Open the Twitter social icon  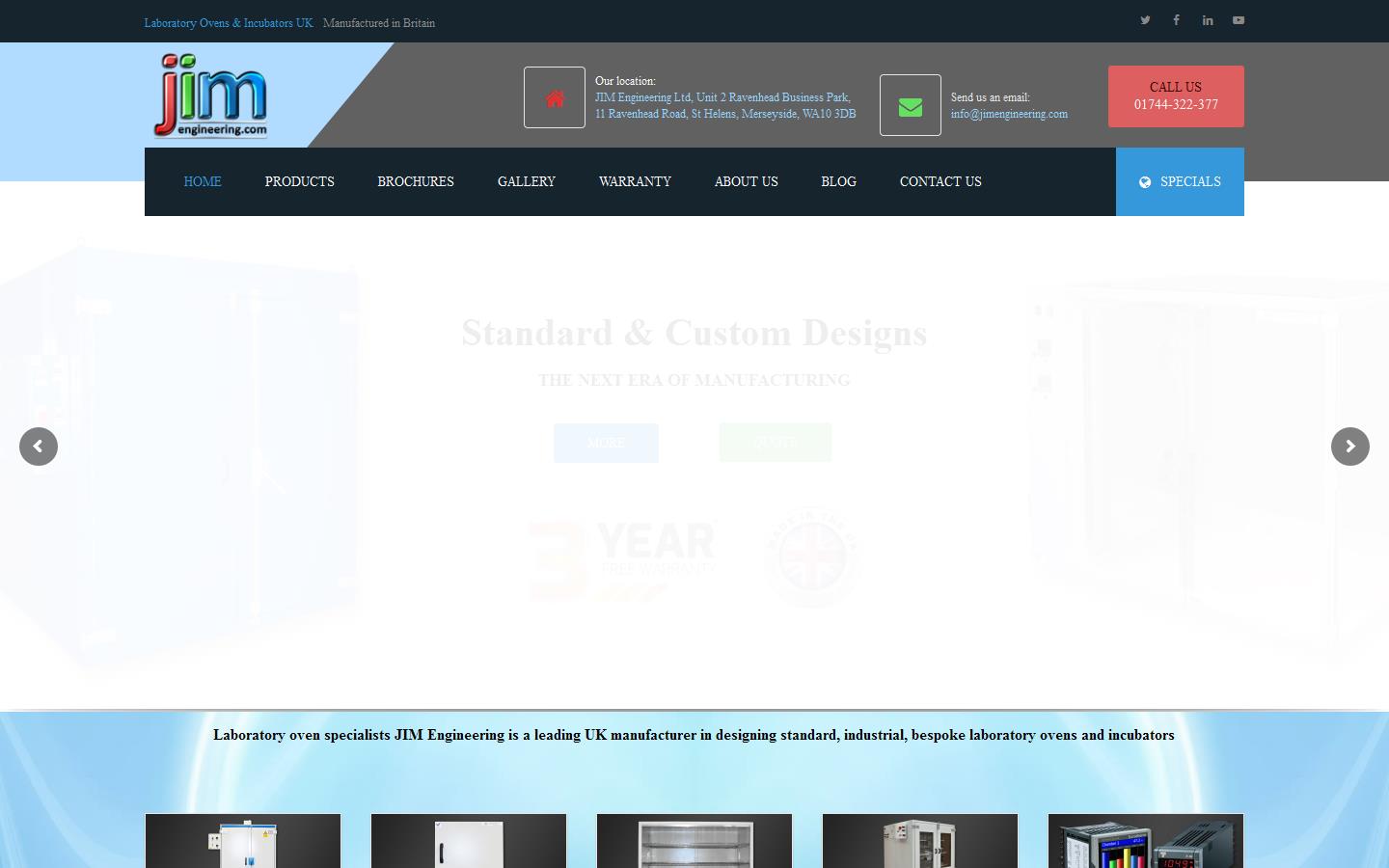[x=1145, y=19]
